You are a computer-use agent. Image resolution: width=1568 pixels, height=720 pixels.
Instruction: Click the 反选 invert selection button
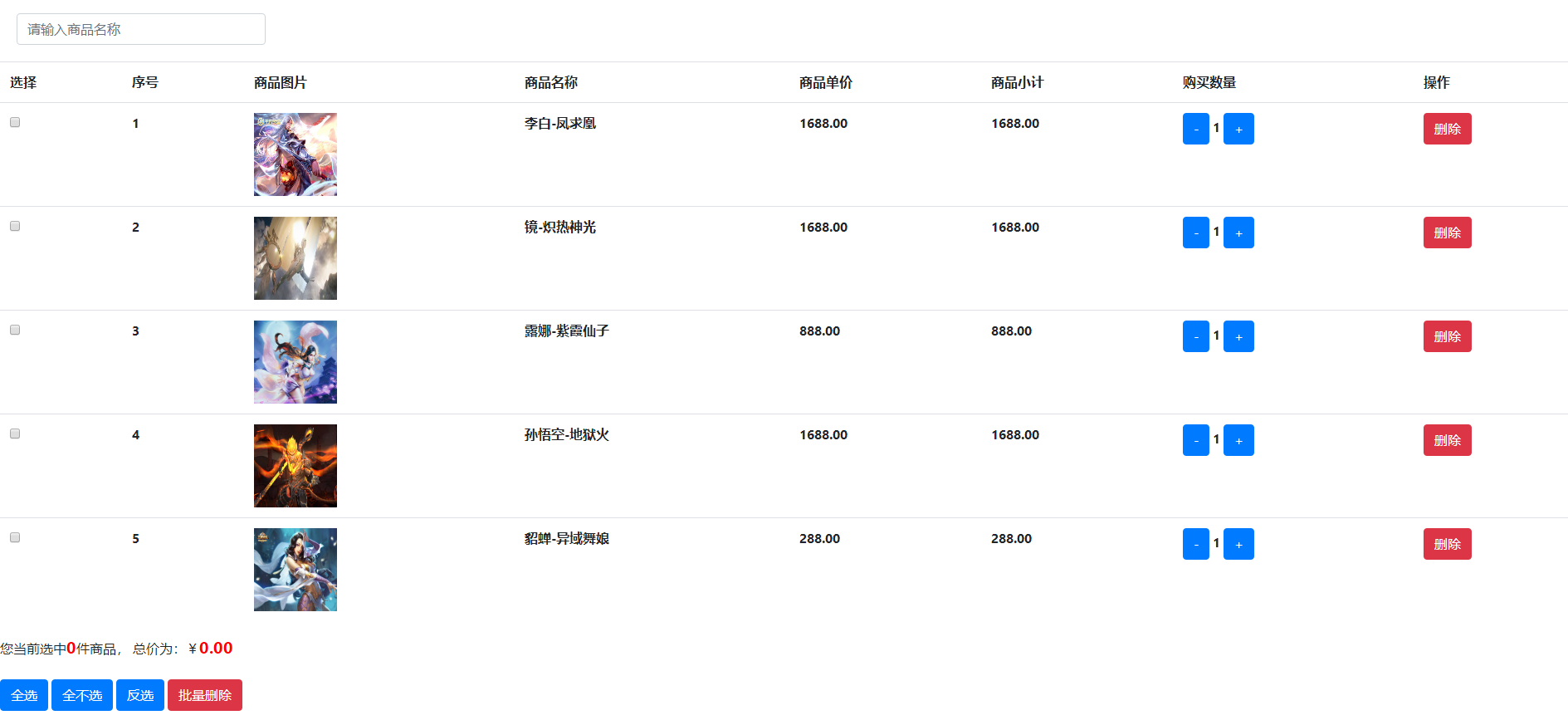pyautogui.click(x=140, y=695)
